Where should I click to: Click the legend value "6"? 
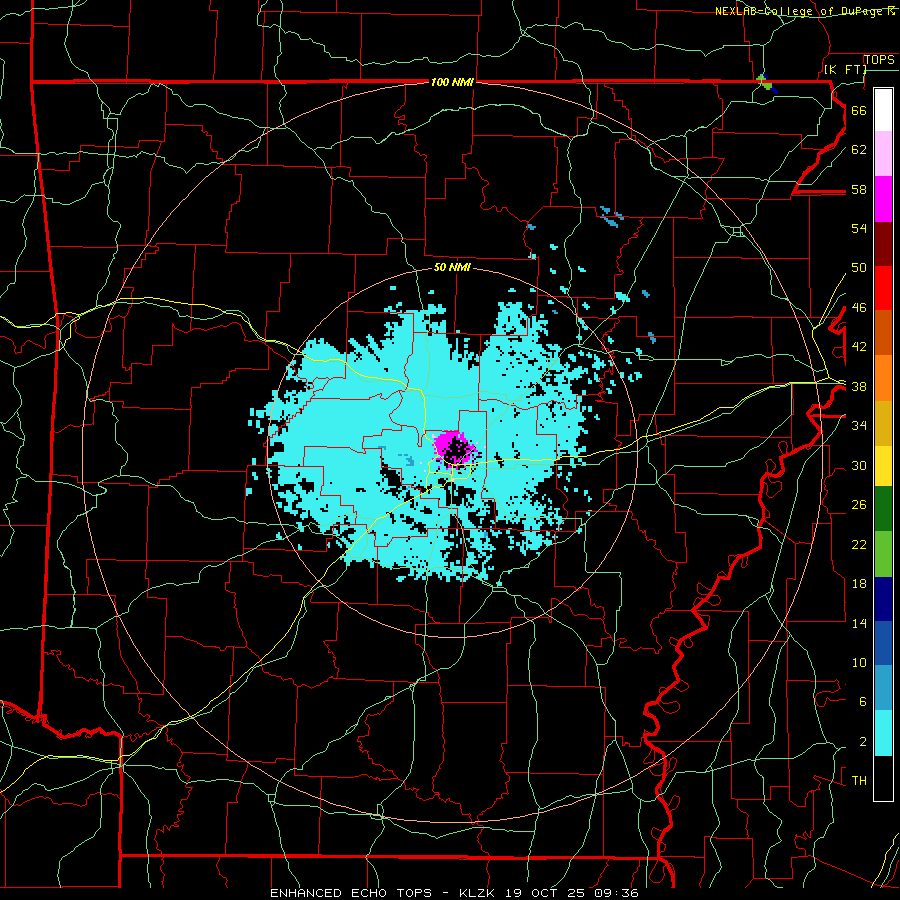point(862,701)
